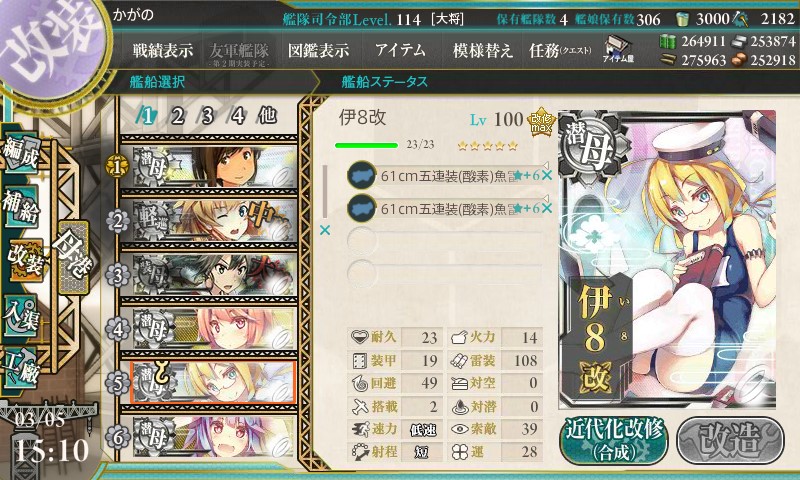Viewport: 800px width, 480px height.
Task: Click the 改造 remodel button
Action: pos(730,441)
